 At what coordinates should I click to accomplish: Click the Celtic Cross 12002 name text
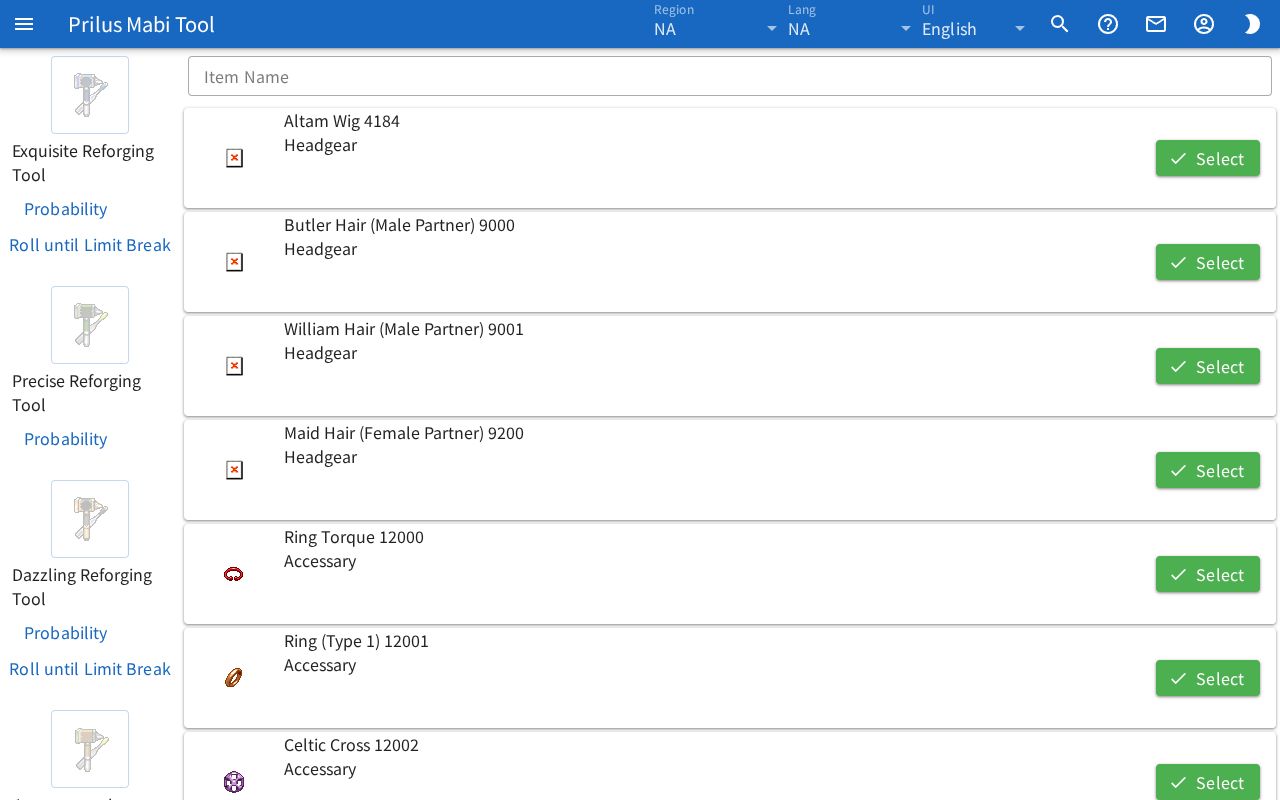351,745
